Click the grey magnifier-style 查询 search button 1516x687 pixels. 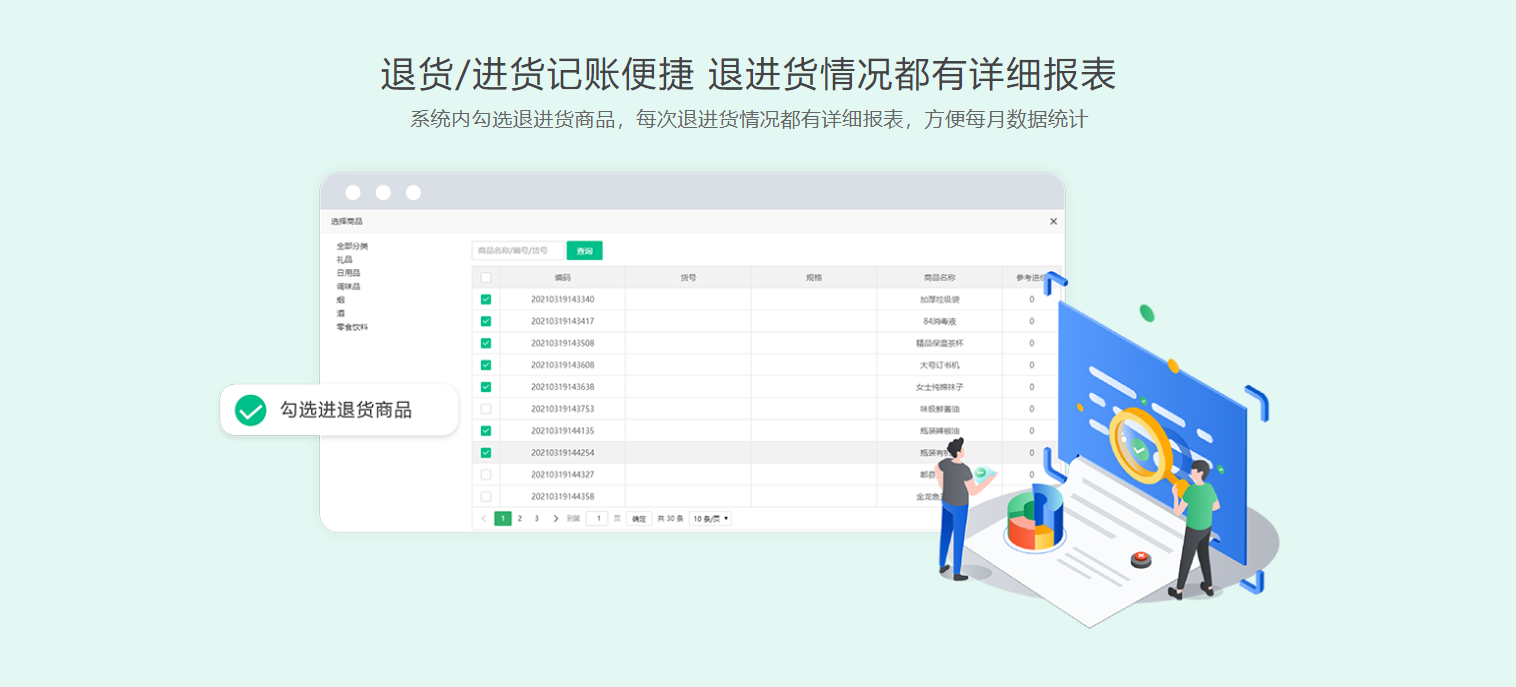pyautogui.click(x=584, y=250)
